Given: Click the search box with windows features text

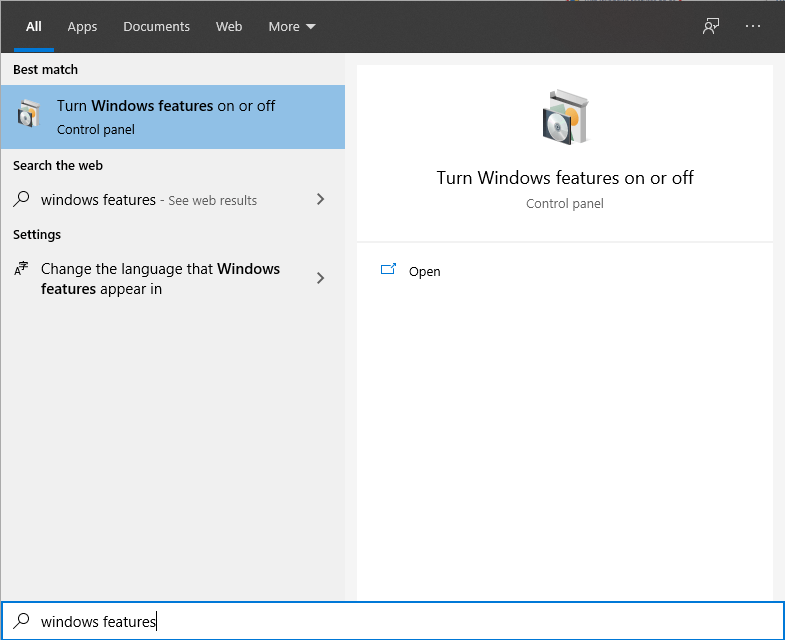Looking at the screenshot, I should pyautogui.click(x=392, y=621).
